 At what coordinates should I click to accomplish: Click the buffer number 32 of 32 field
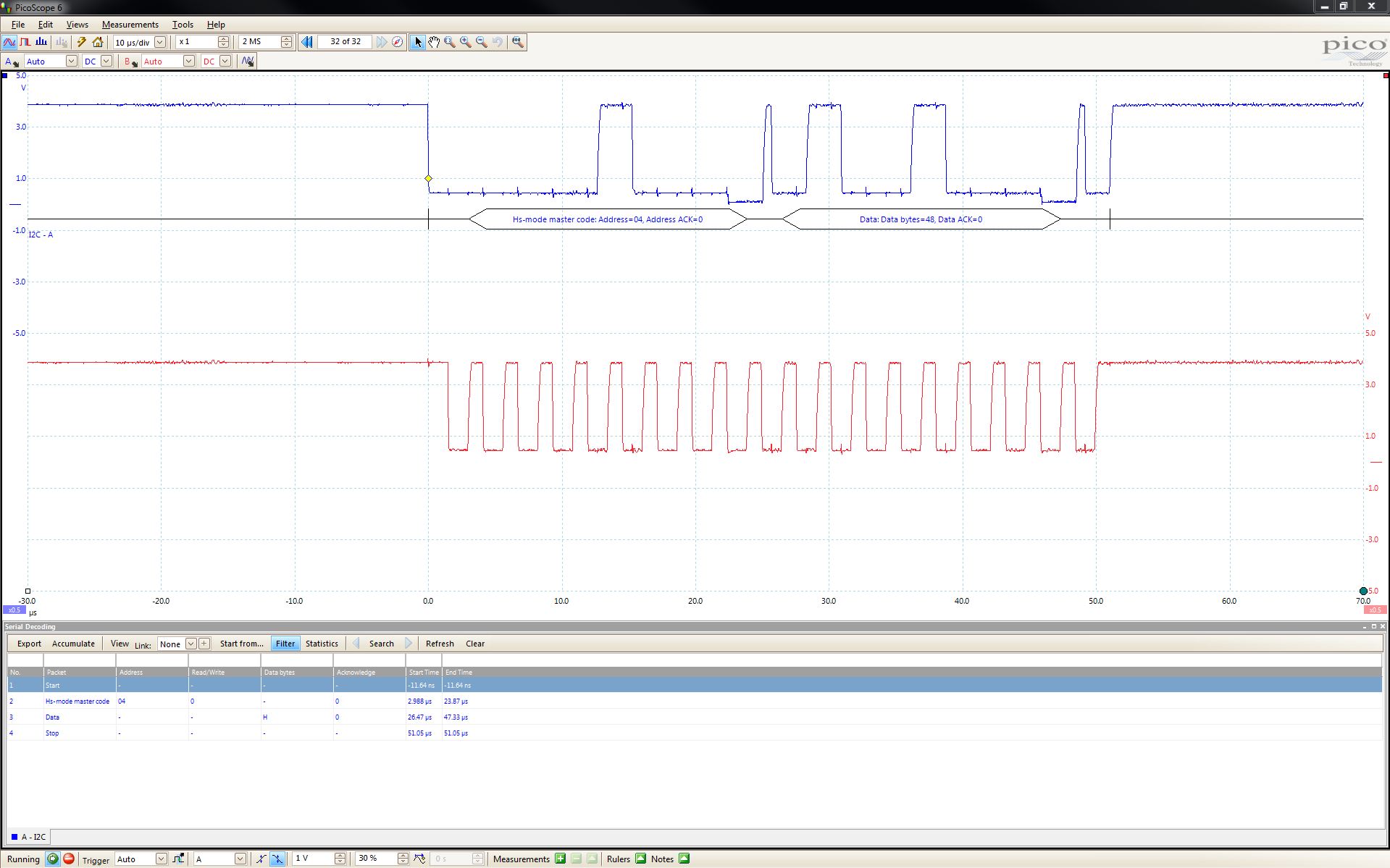point(346,42)
